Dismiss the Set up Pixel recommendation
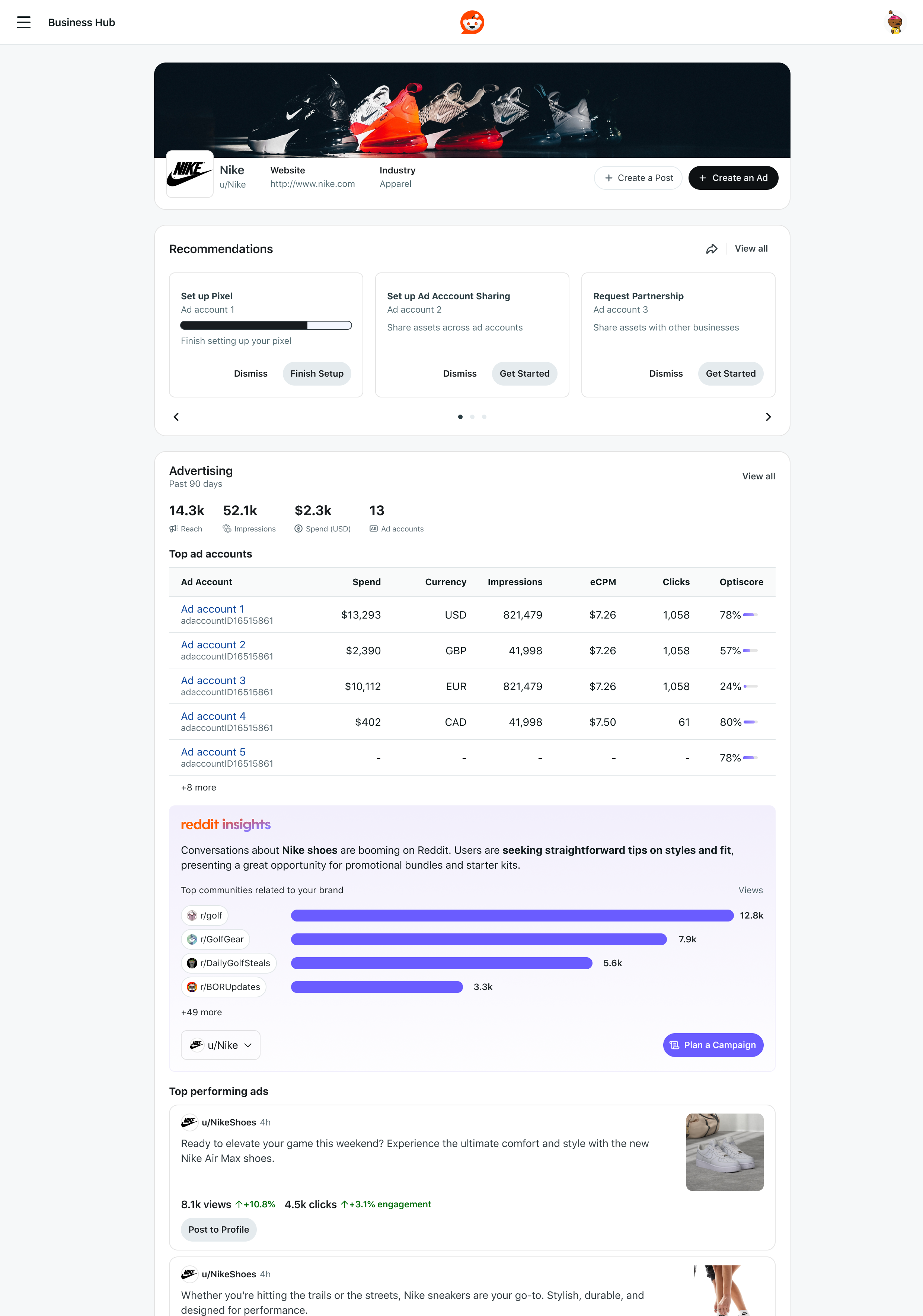923x1316 pixels. click(250, 374)
